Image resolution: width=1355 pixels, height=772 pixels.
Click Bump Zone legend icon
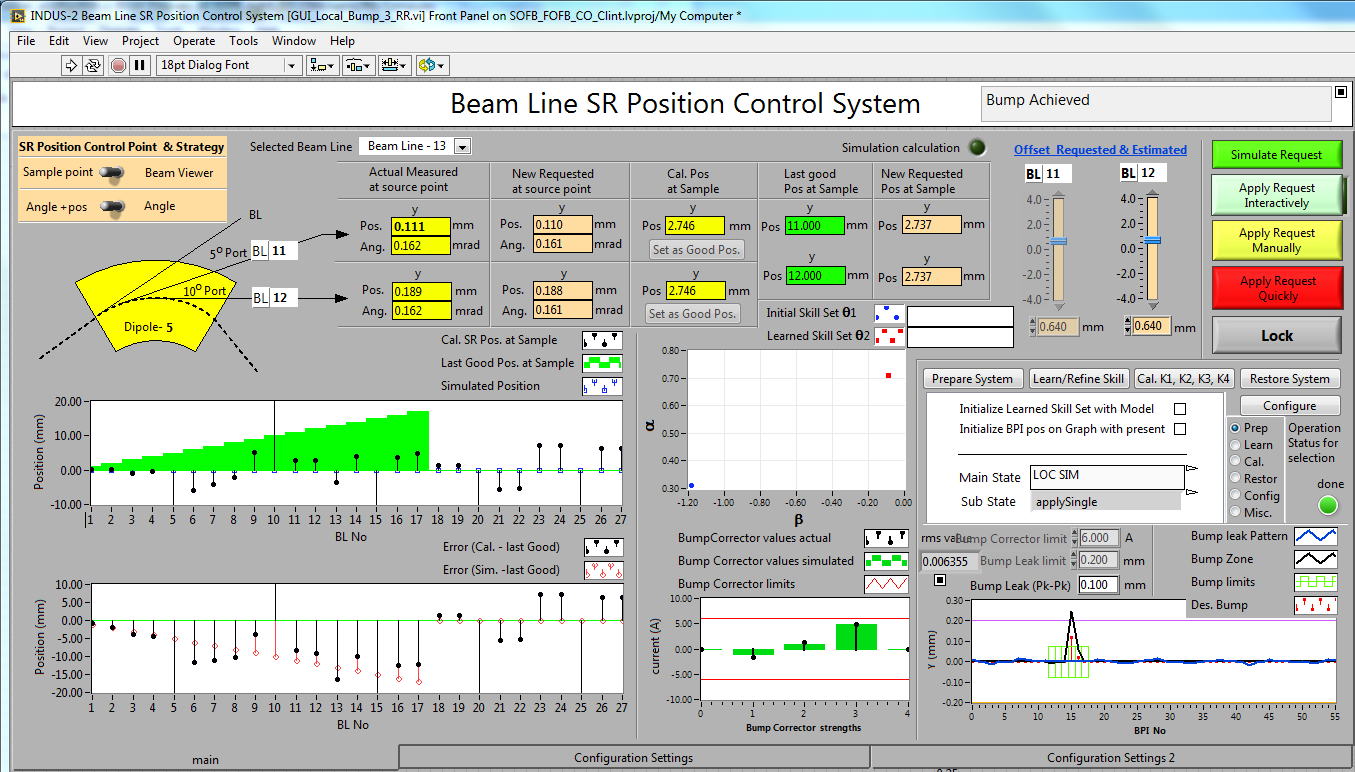click(x=1316, y=559)
